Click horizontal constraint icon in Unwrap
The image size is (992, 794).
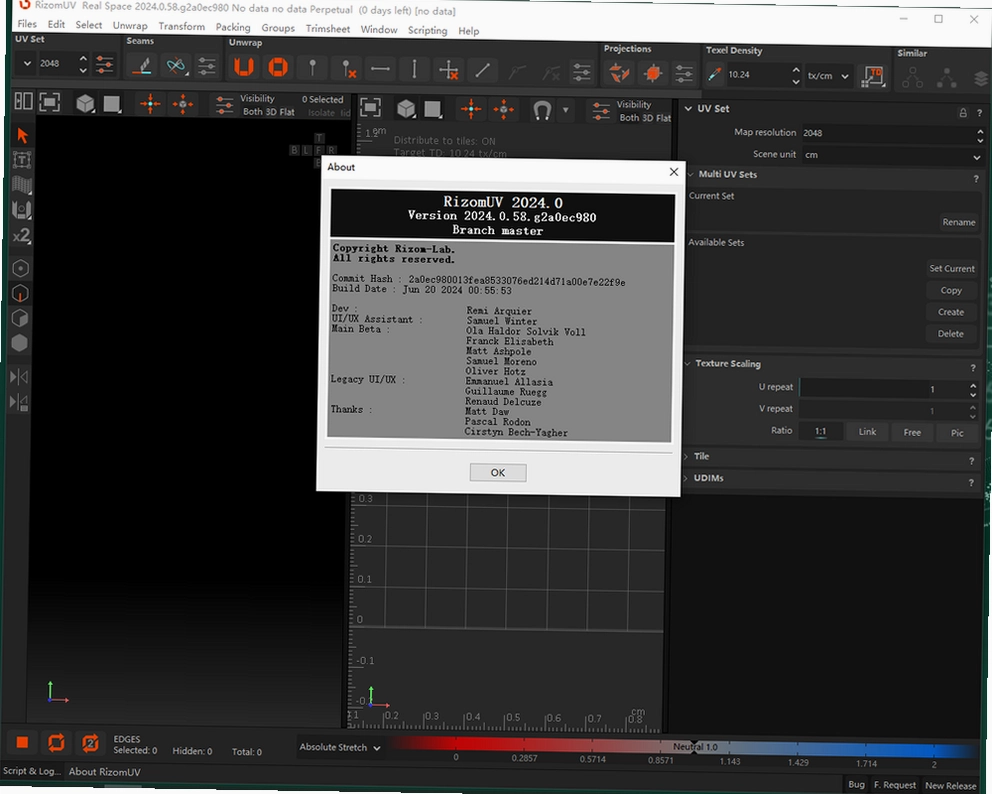point(380,69)
